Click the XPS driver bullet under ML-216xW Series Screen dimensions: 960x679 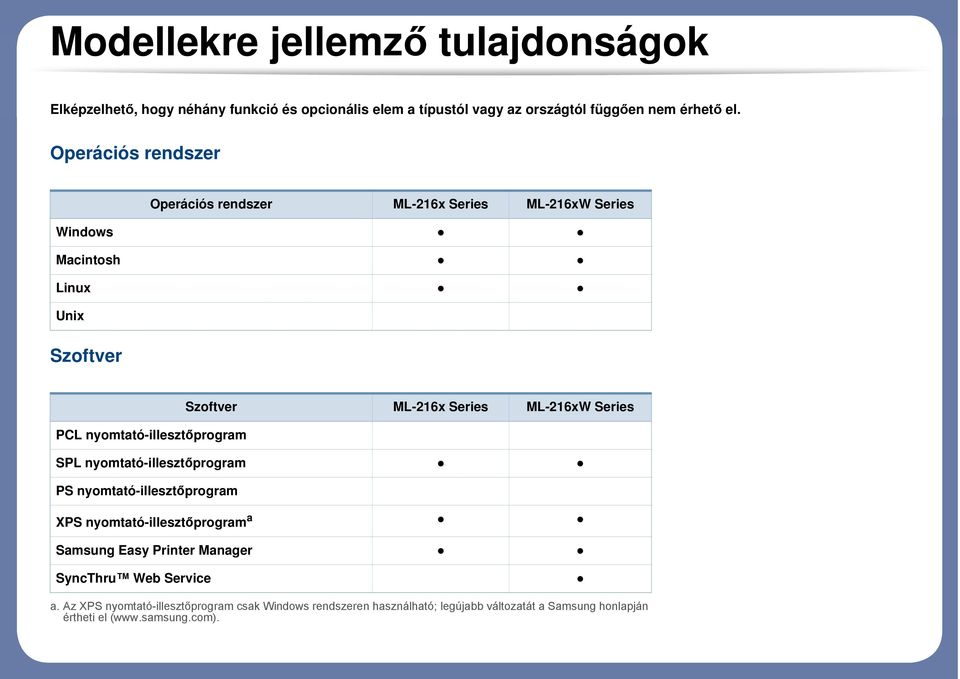click(x=580, y=520)
